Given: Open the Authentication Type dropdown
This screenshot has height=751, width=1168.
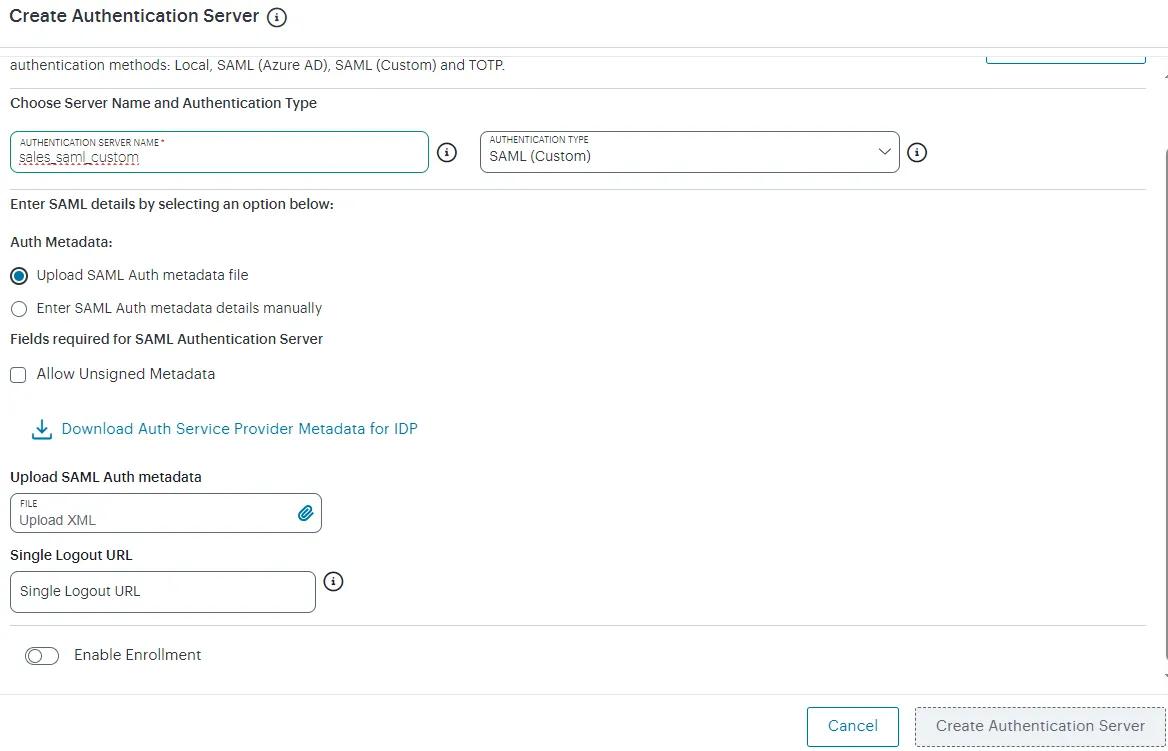Looking at the screenshot, I should pos(690,152).
